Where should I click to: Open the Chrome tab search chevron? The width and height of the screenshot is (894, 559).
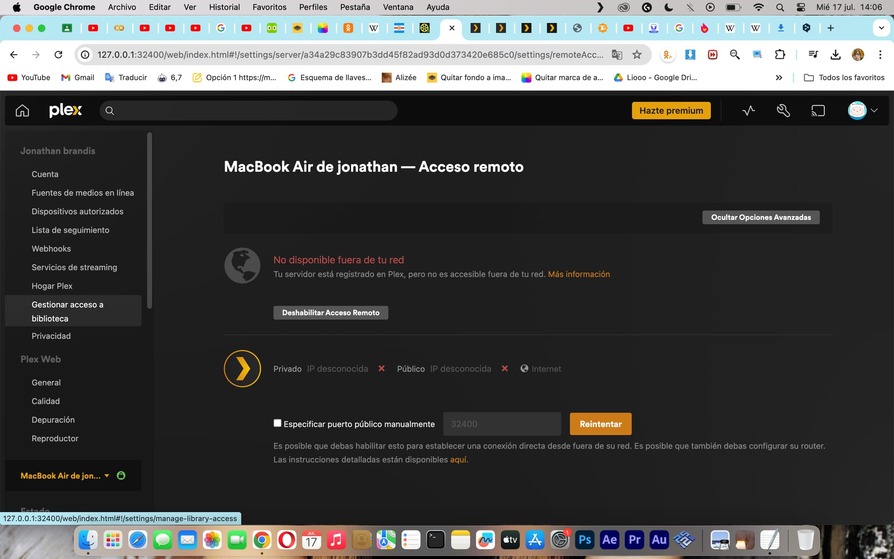click(x=881, y=28)
